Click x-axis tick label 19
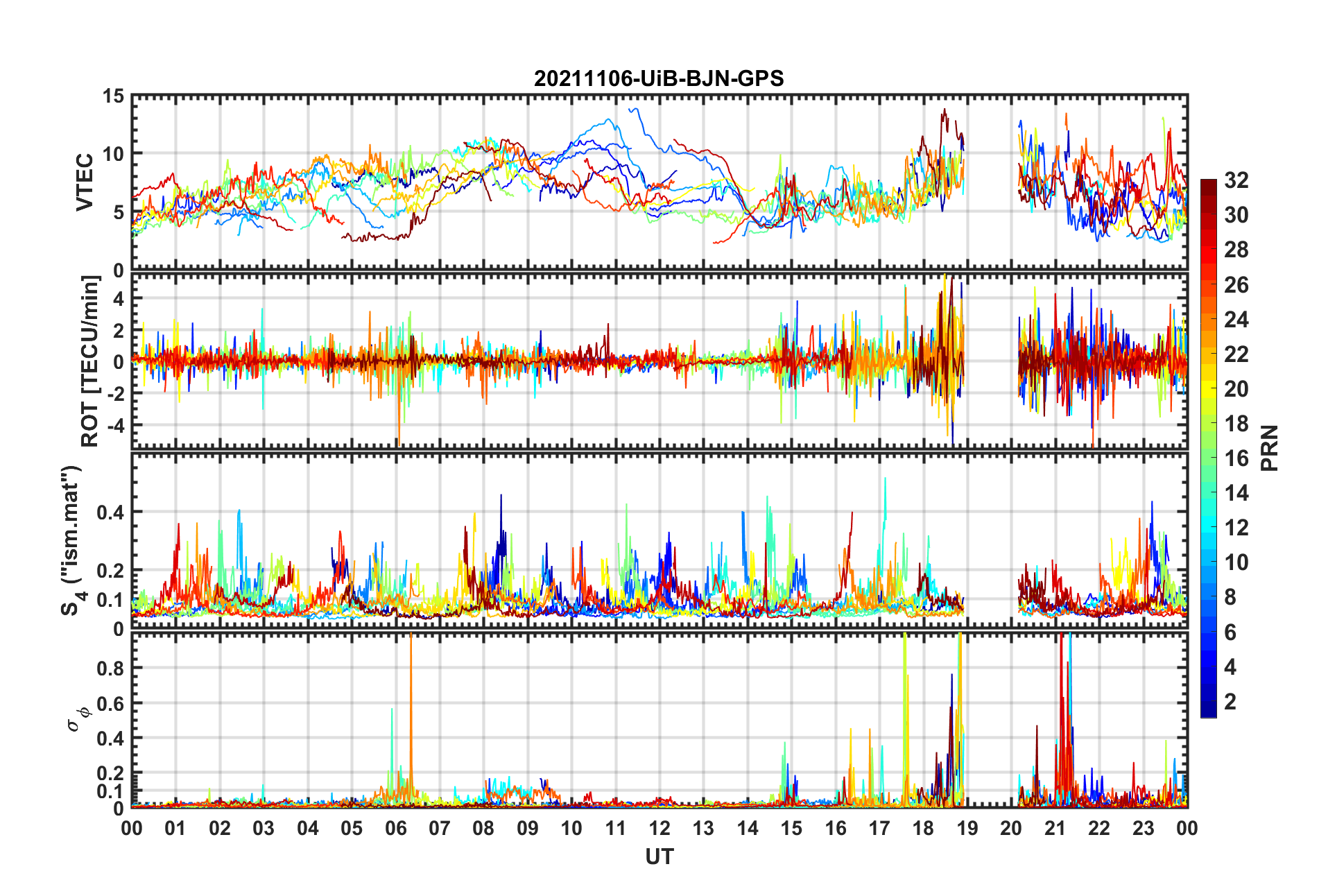The width and height of the screenshot is (1319, 896). pos(967,828)
